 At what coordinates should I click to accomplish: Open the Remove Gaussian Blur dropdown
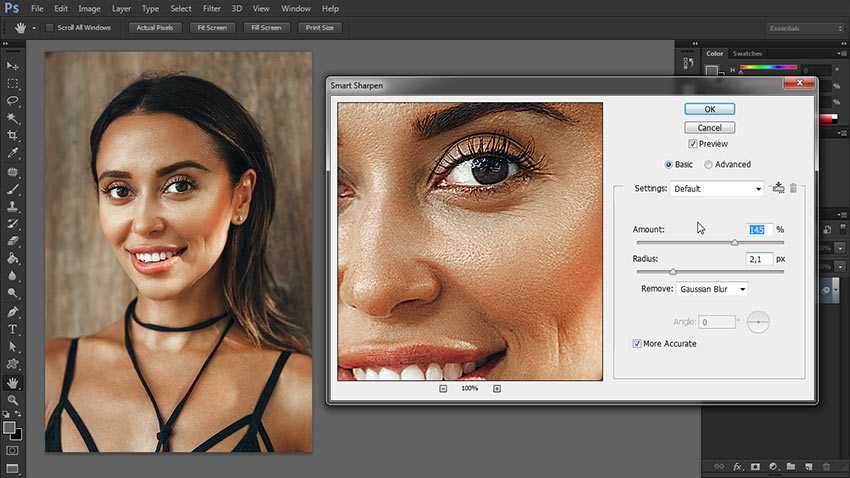[712, 289]
